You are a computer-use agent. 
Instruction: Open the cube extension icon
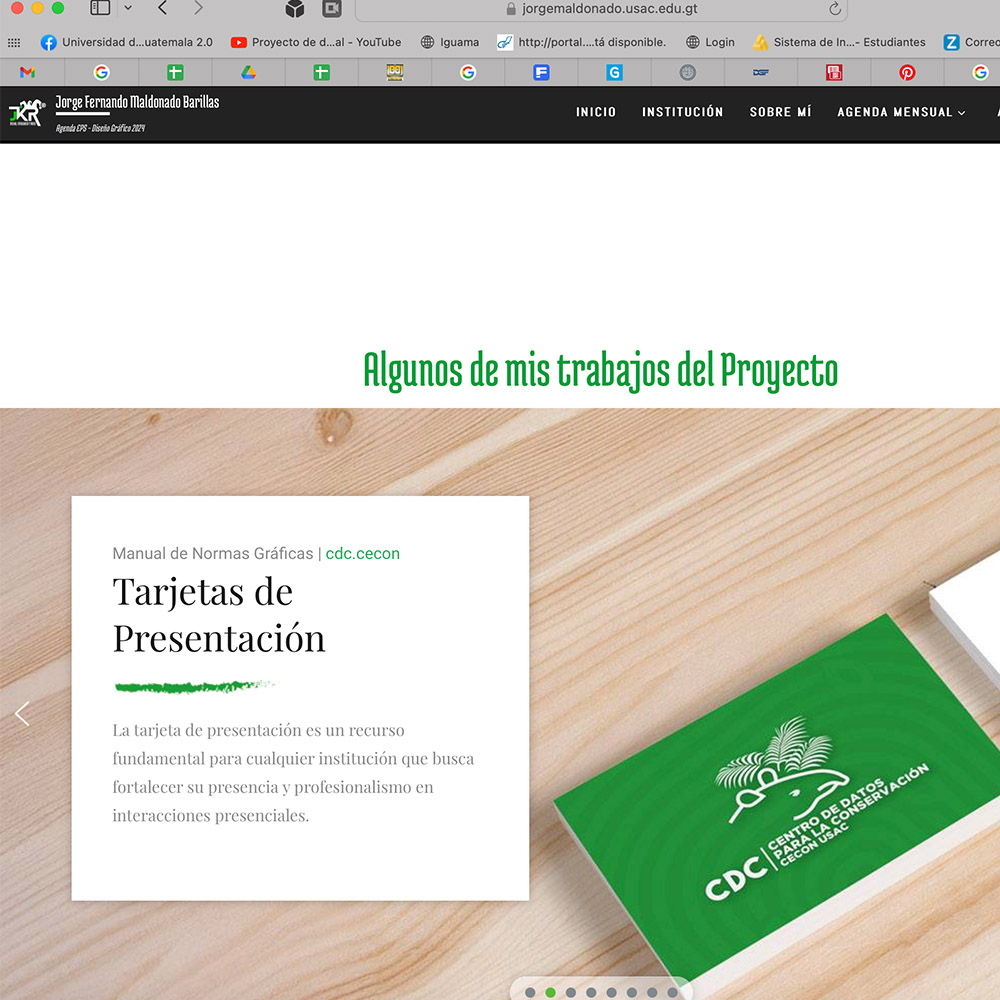tap(295, 8)
